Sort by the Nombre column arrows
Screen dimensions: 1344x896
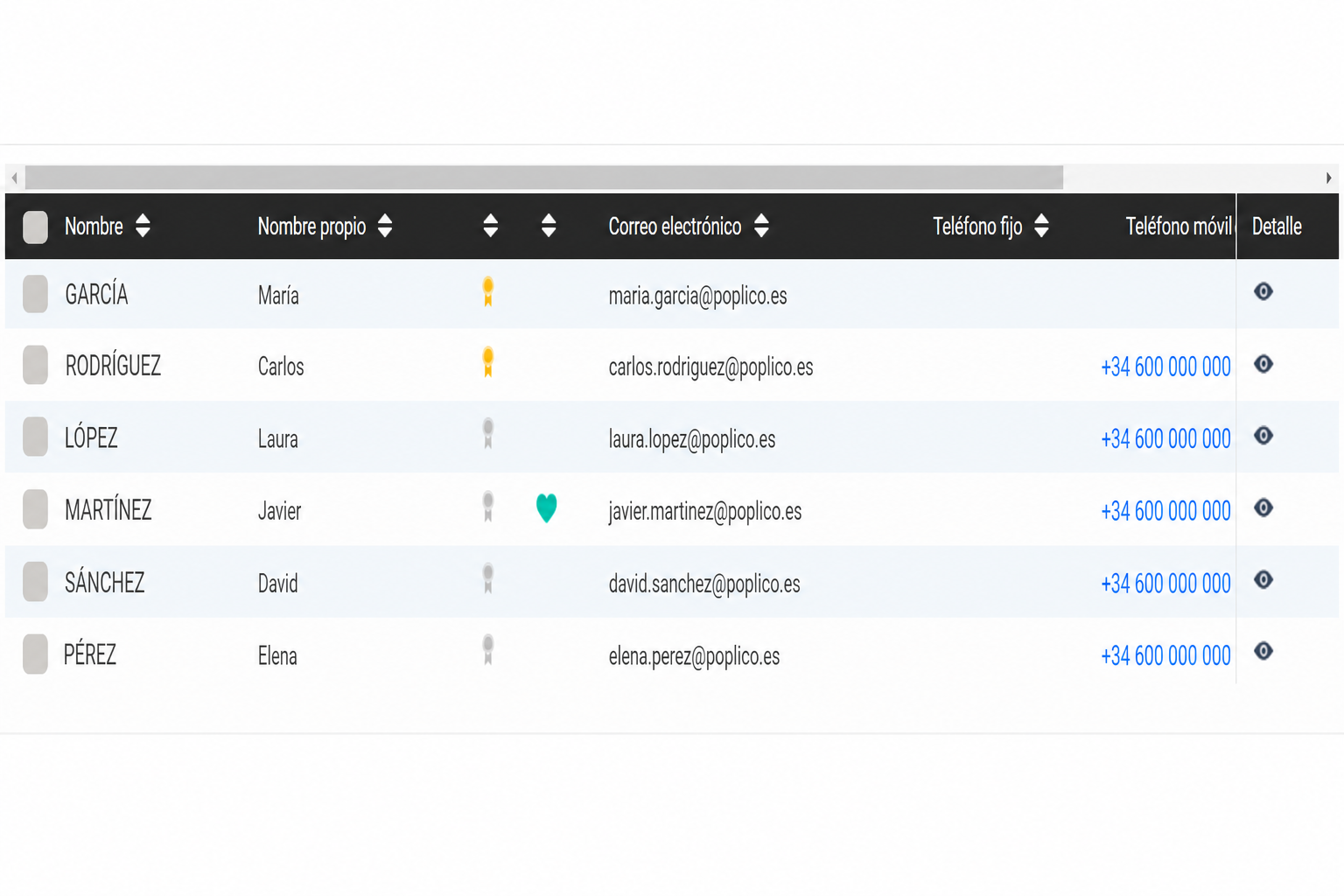143,226
